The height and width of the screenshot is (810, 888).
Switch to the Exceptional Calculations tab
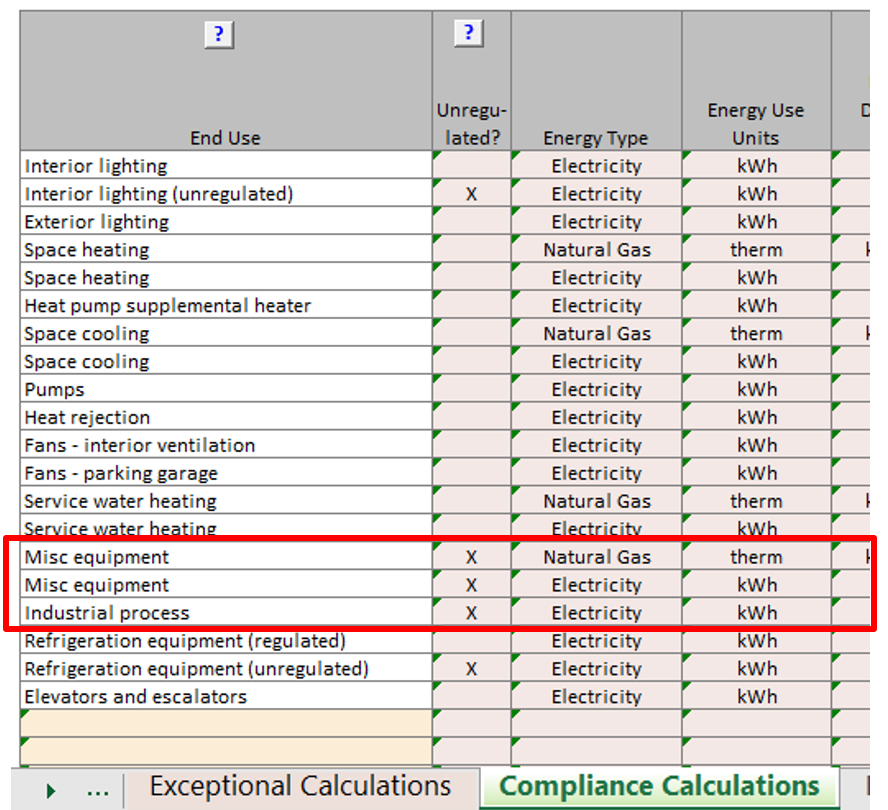tap(300, 787)
